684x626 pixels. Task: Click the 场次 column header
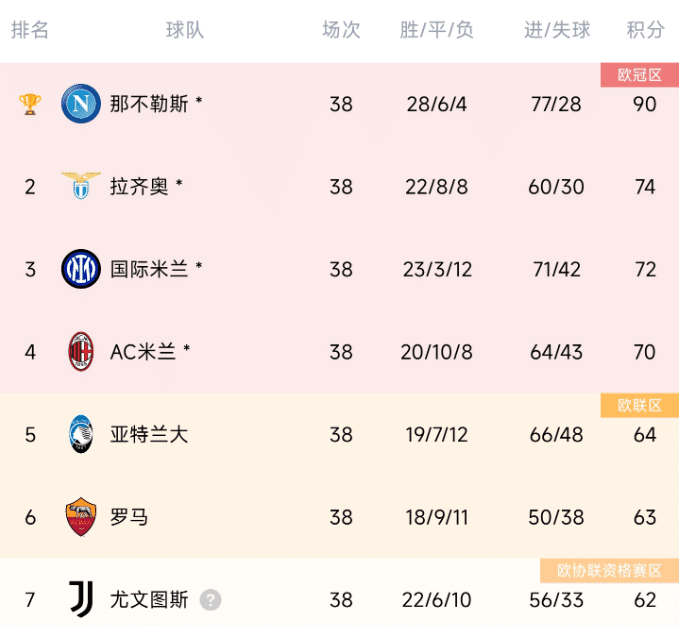(x=341, y=30)
